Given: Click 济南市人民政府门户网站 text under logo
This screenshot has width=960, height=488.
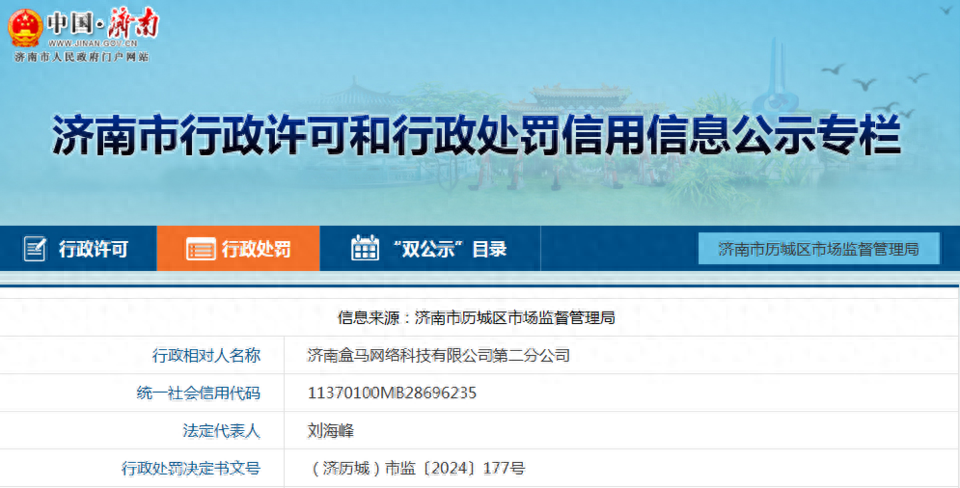Looking at the screenshot, I should pyautogui.click(x=81, y=58).
